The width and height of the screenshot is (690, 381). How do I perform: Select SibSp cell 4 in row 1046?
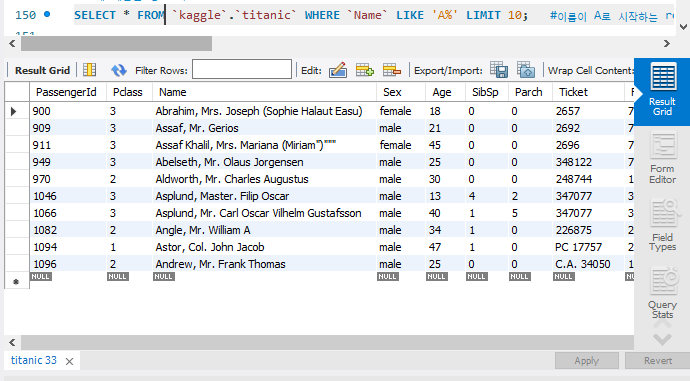point(487,196)
